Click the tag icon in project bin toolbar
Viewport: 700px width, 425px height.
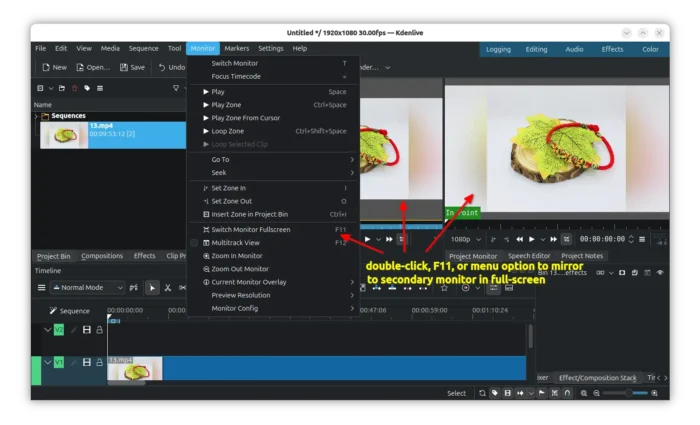pyautogui.click(x=87, y=88)
